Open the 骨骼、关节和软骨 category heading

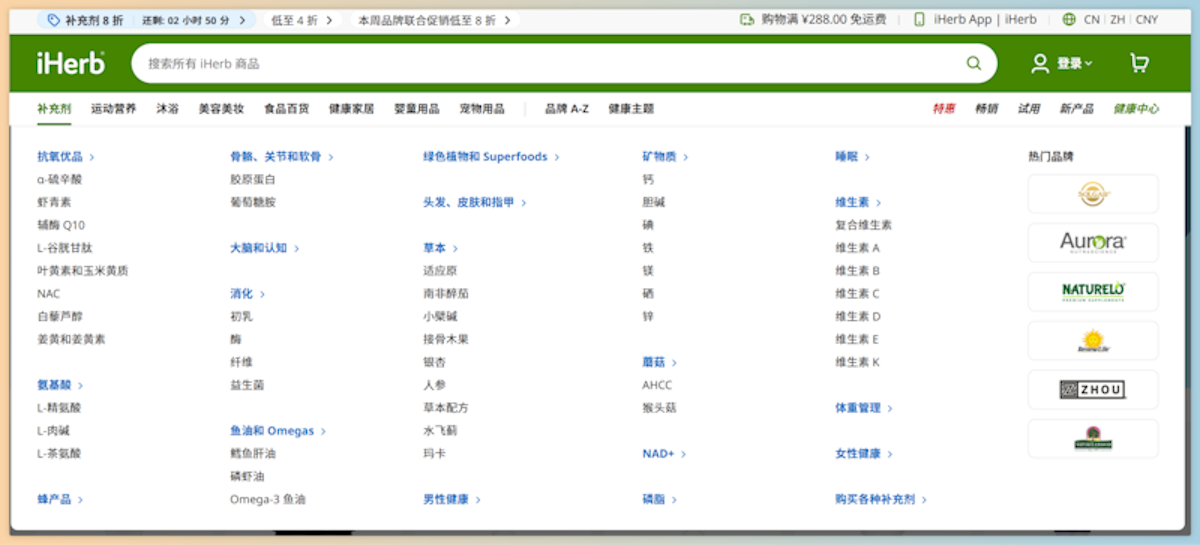[x=282, y=157]
